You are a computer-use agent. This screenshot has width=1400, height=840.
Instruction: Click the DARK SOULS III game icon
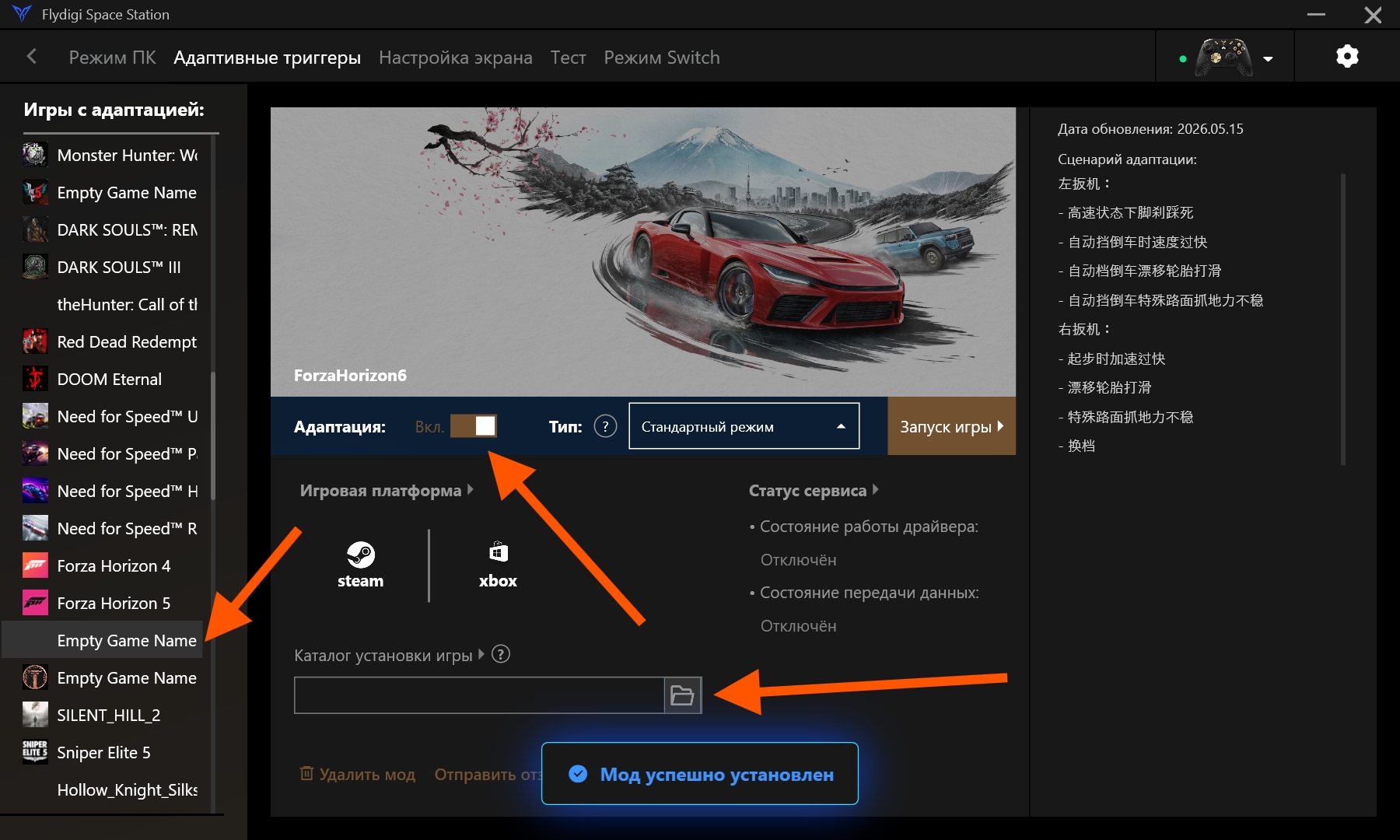pos(35,267)
